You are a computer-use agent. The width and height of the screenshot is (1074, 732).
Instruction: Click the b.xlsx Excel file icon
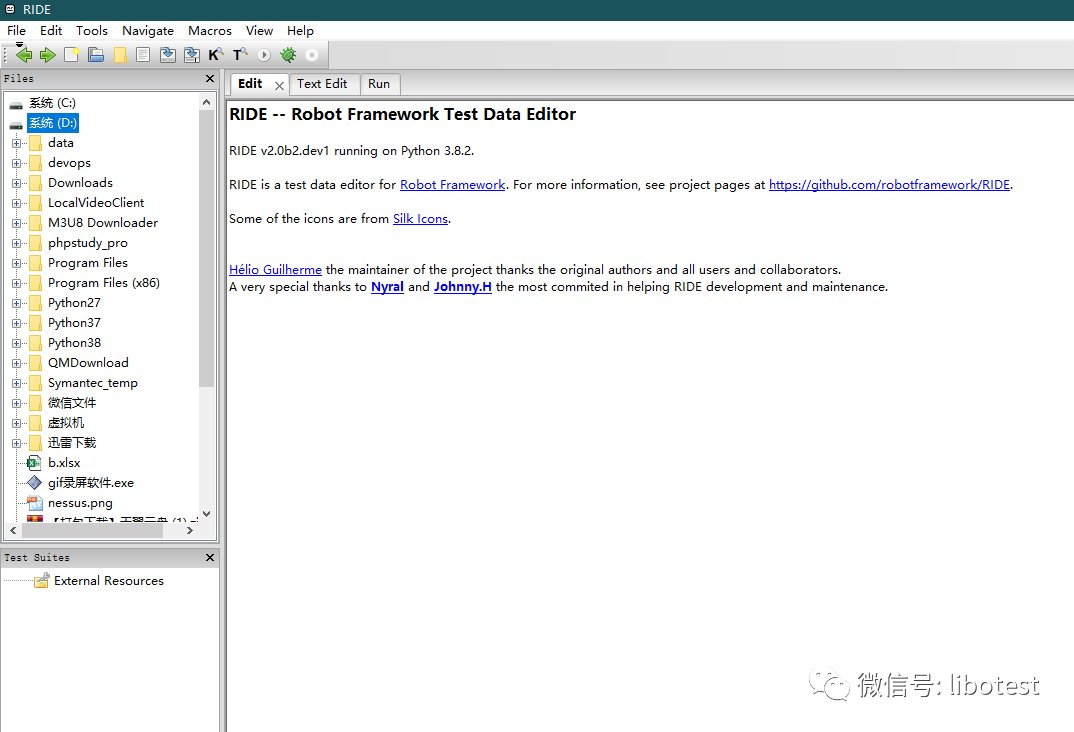click(34, 463)
